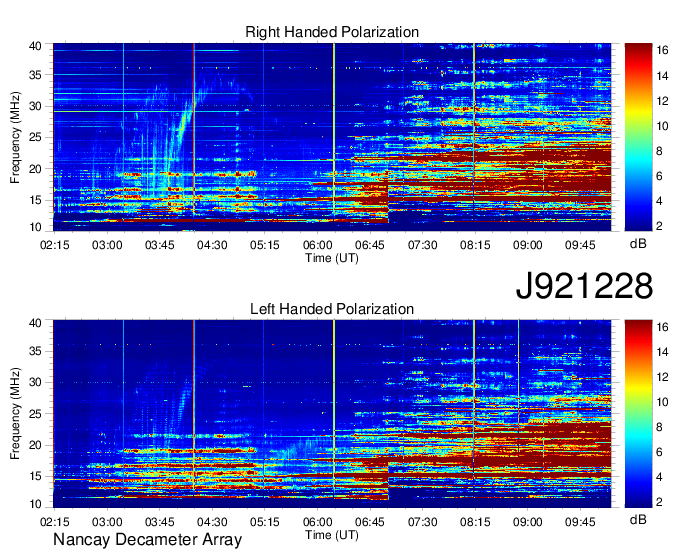Click 03:00 time tick under Right Handed plot
This screenshot has height=552, width=680.
coord(107,245)
